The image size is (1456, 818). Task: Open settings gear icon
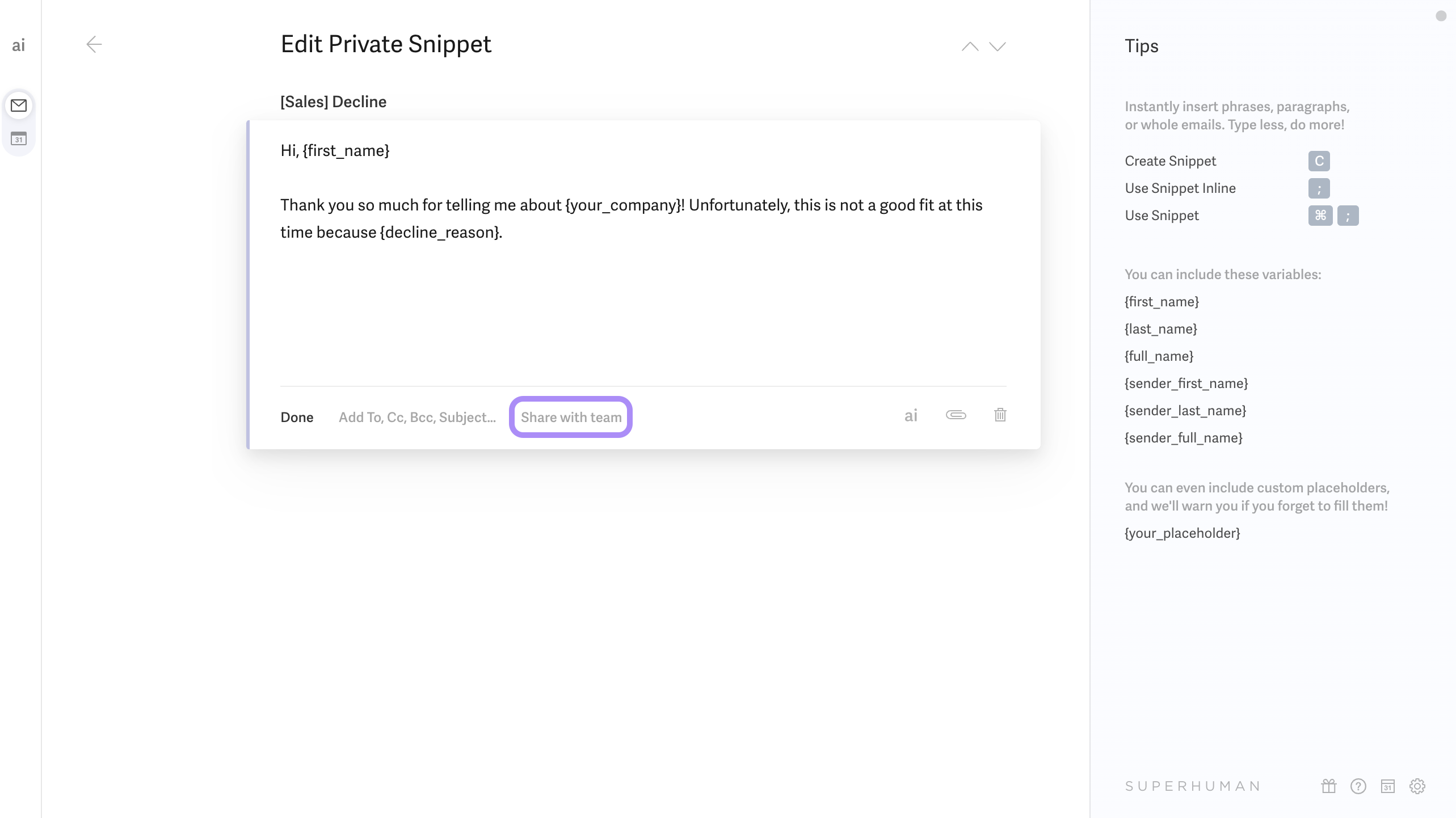point(1417,786)
